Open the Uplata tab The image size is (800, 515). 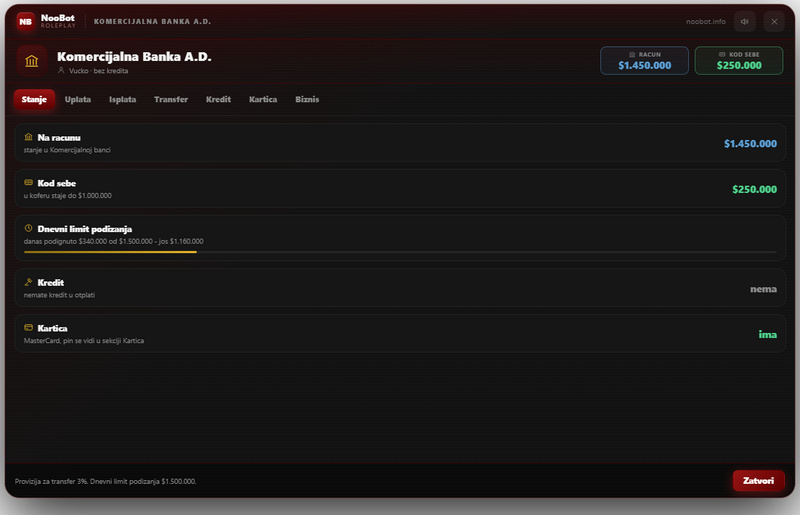tap(78, 99)
